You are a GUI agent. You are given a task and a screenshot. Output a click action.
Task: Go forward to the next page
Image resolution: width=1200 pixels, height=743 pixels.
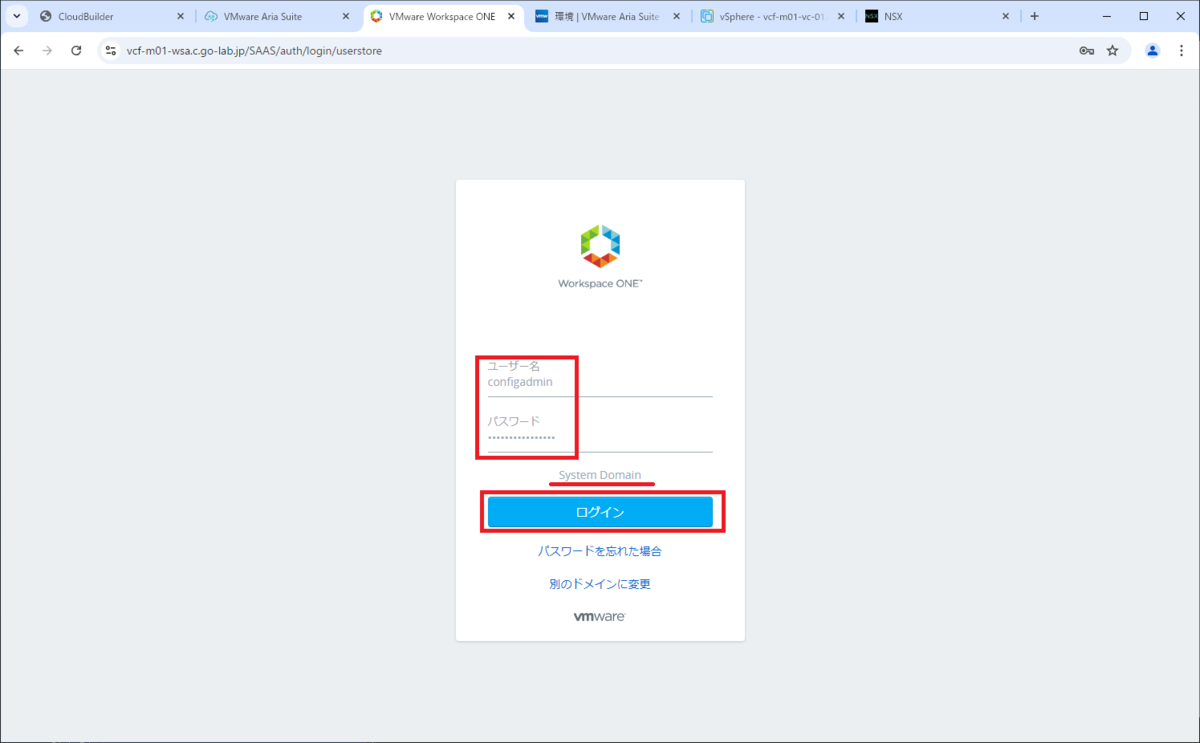47,50
